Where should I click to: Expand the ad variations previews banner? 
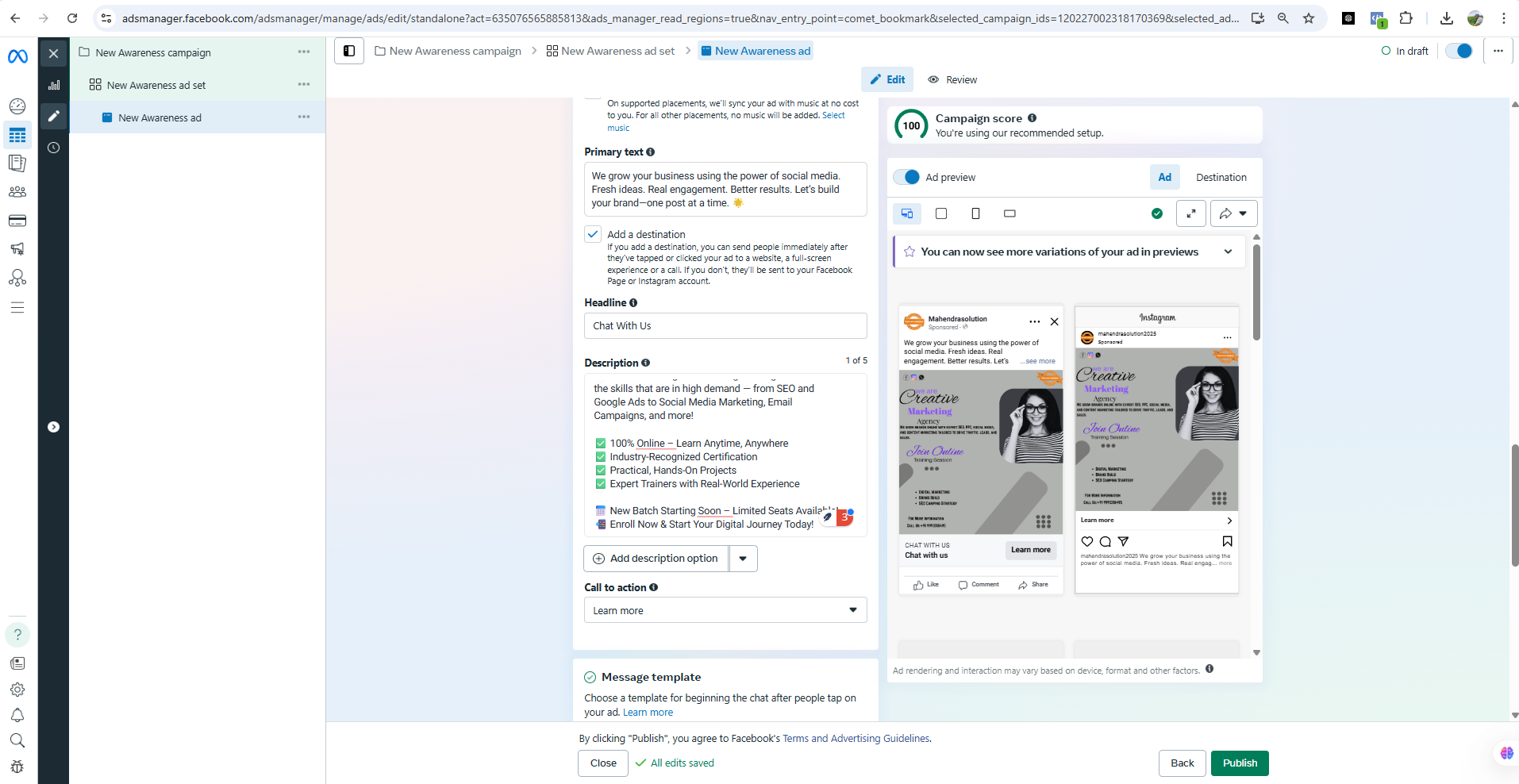coord(1228,252)
